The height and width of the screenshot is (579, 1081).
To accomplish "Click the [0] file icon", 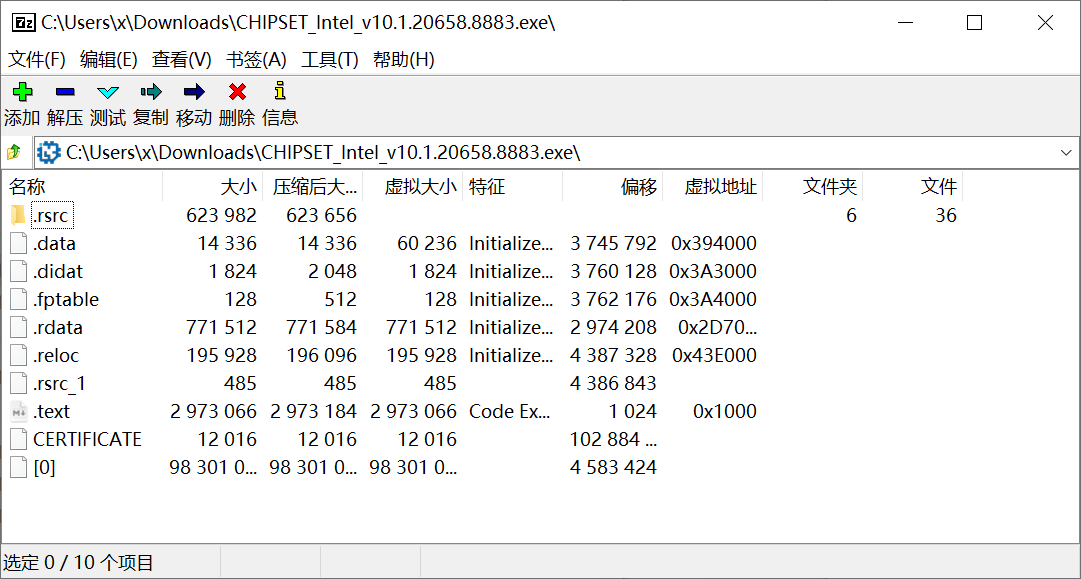I will point(19,467).
